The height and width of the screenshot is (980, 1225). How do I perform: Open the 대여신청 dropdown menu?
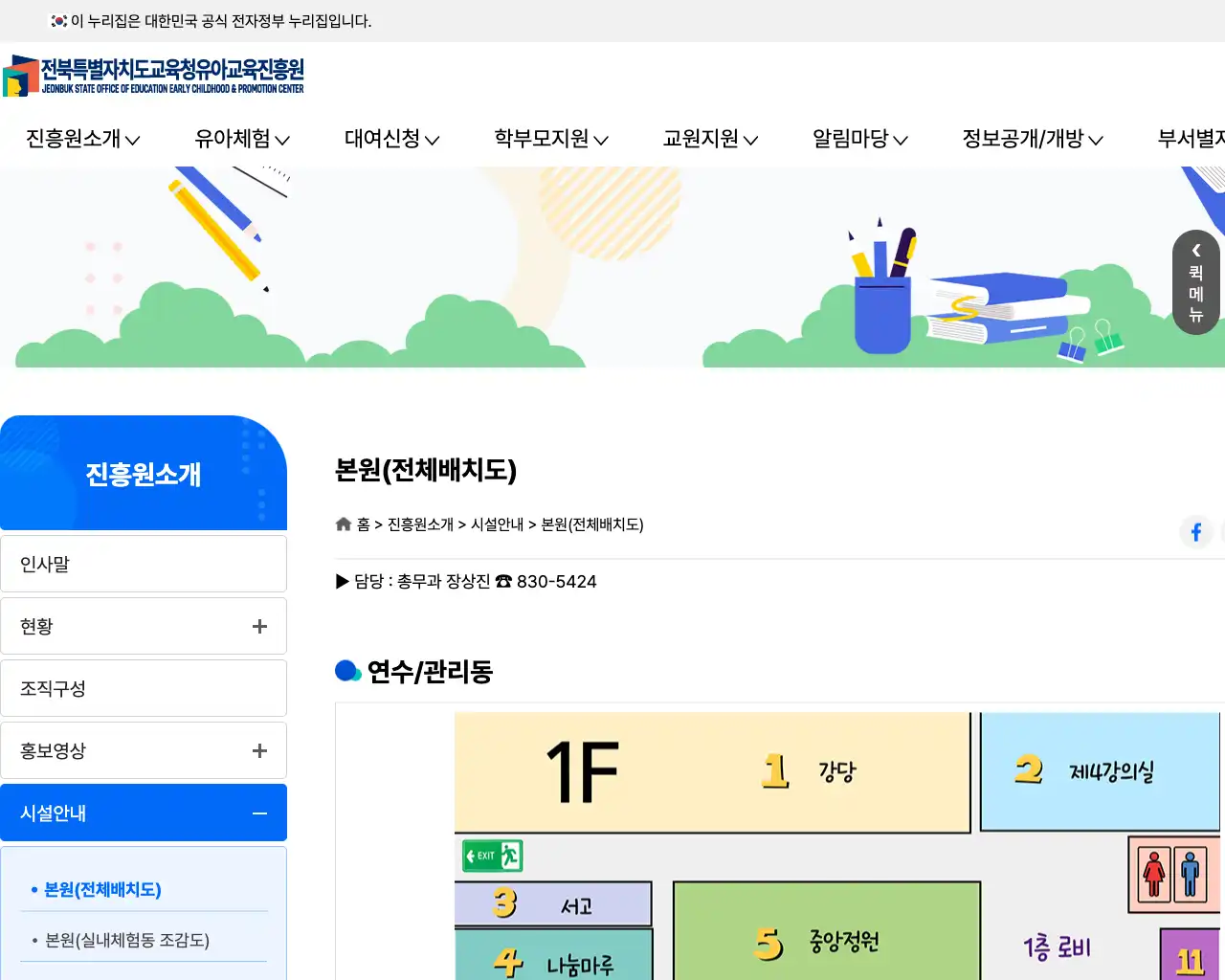tap(390, 139)
